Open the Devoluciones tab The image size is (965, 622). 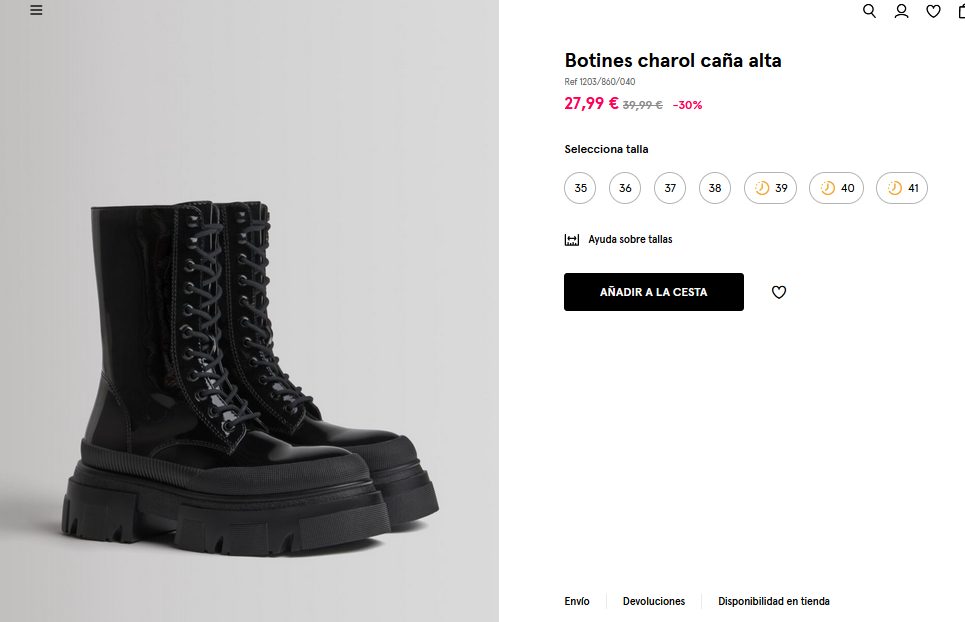pos(654,601)
